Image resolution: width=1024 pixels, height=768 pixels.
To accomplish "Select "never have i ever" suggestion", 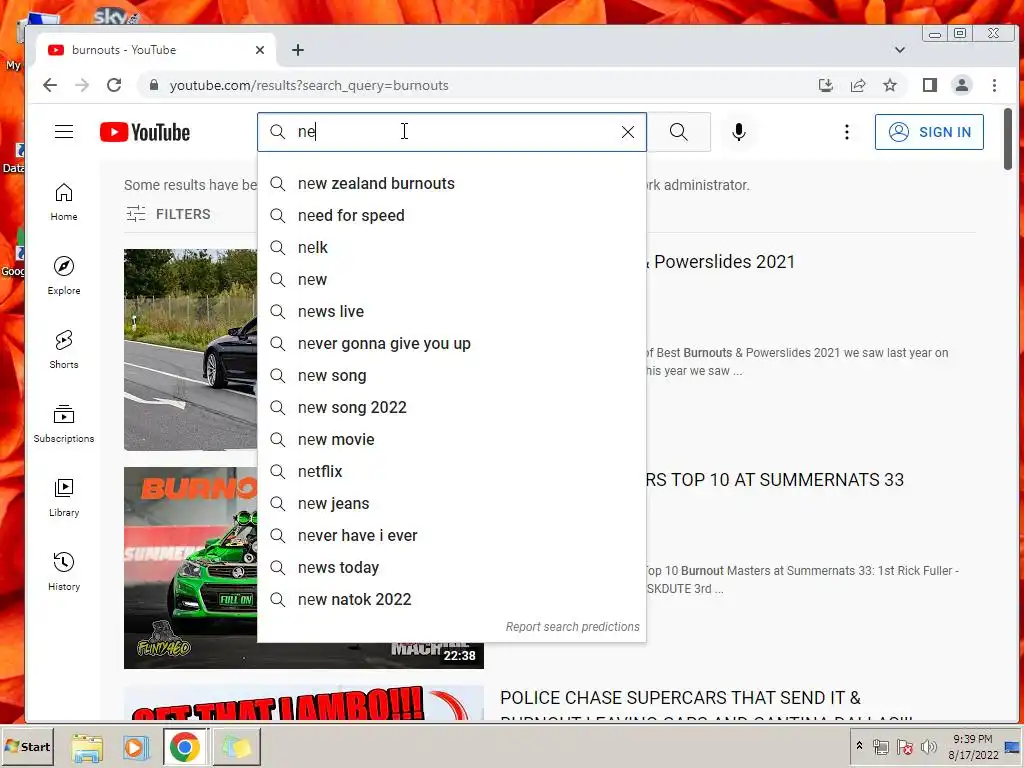I will click(452, 536).
